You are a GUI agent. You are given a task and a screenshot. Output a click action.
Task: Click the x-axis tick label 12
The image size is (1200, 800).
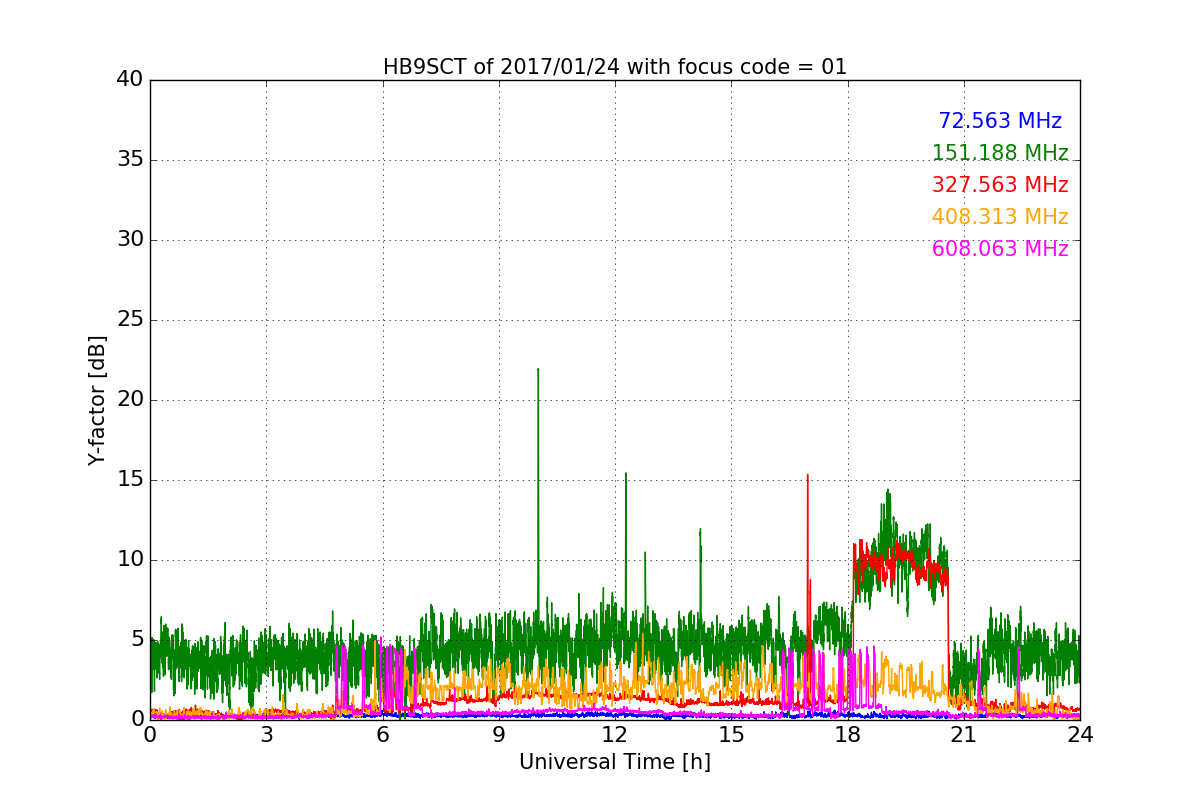pyautogui.click(x=615, y=734)
